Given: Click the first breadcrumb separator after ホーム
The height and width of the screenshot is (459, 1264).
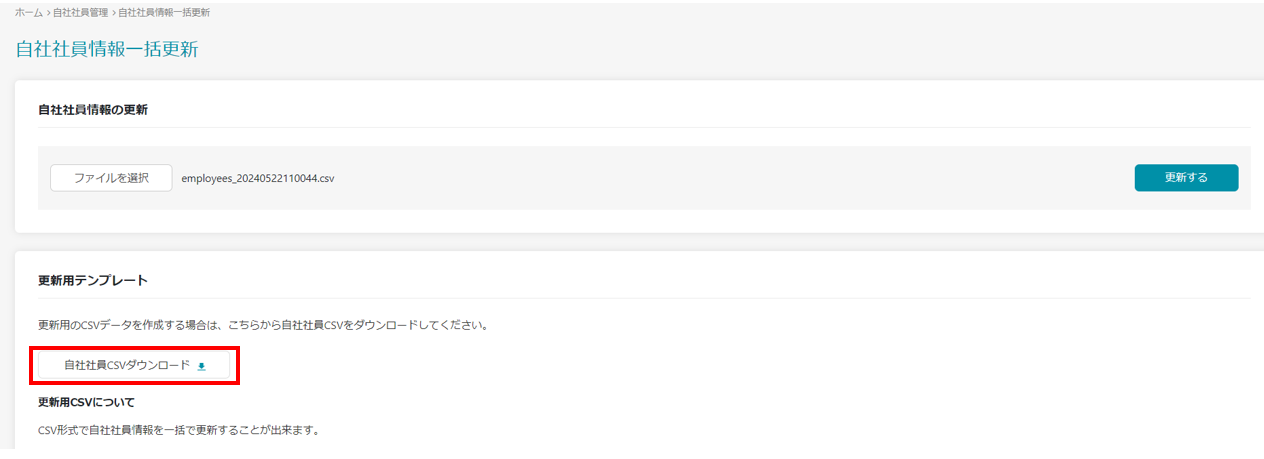Looking at the screenshot, I should coord(49,12).
